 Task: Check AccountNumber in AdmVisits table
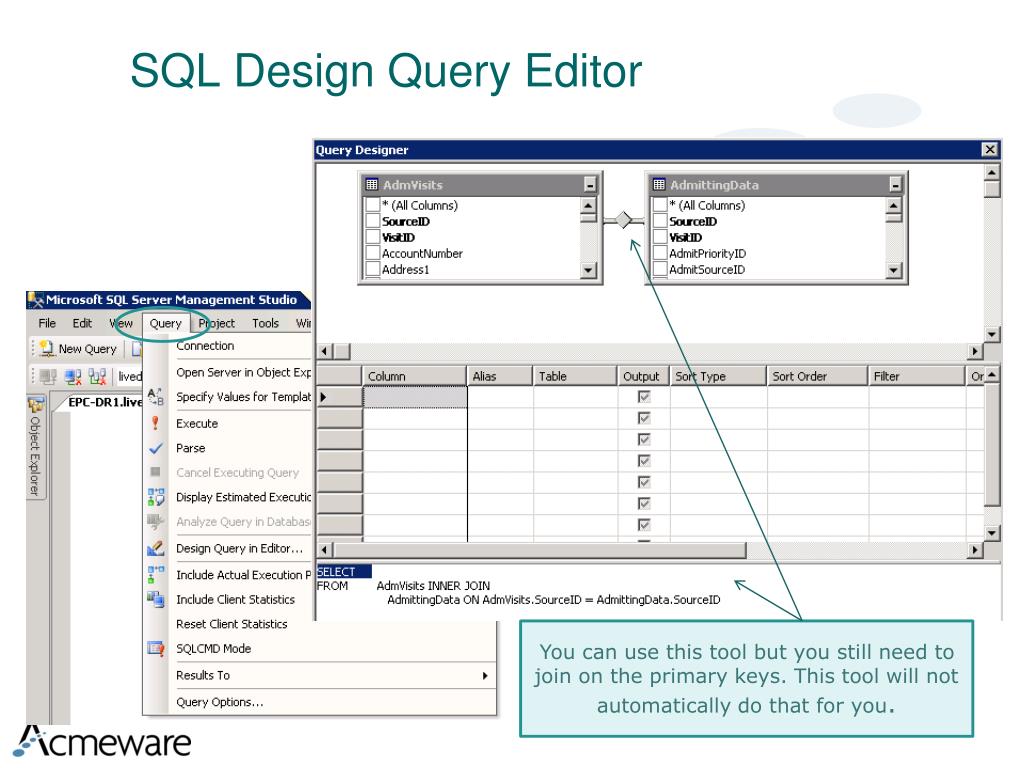coord(373,253)
